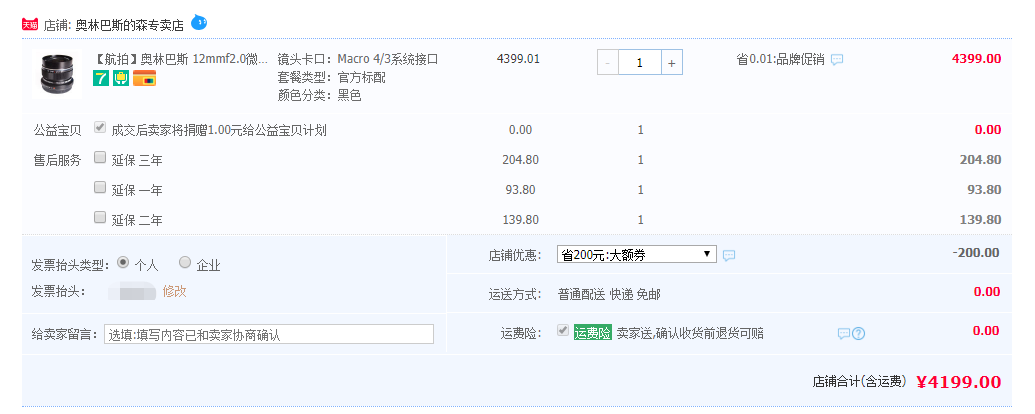Click the comment icon next to the coupon dropdown
The height and width of the screenshot is (414, 1035).
[x=729, y=256]
